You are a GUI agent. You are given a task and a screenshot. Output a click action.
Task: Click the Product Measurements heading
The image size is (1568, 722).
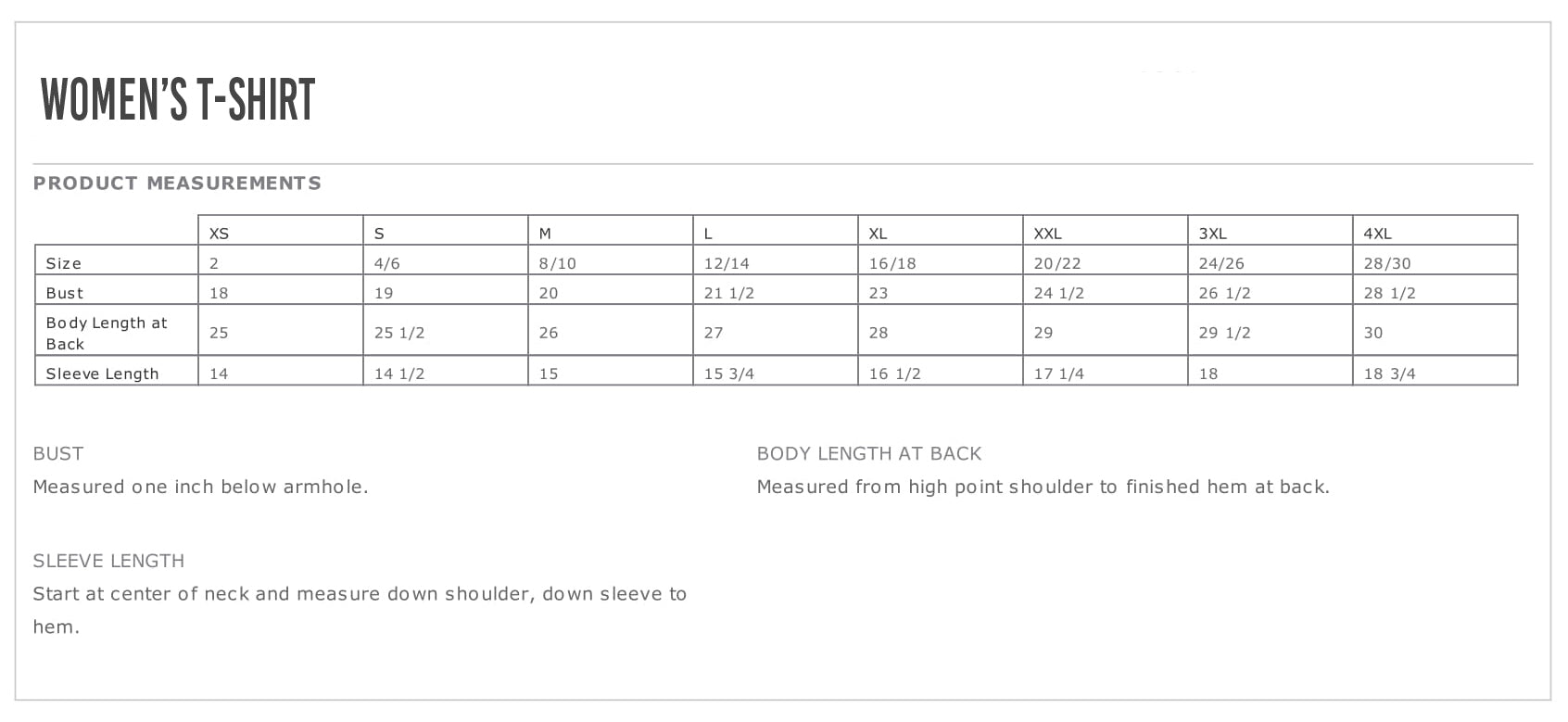click(177, 184)
